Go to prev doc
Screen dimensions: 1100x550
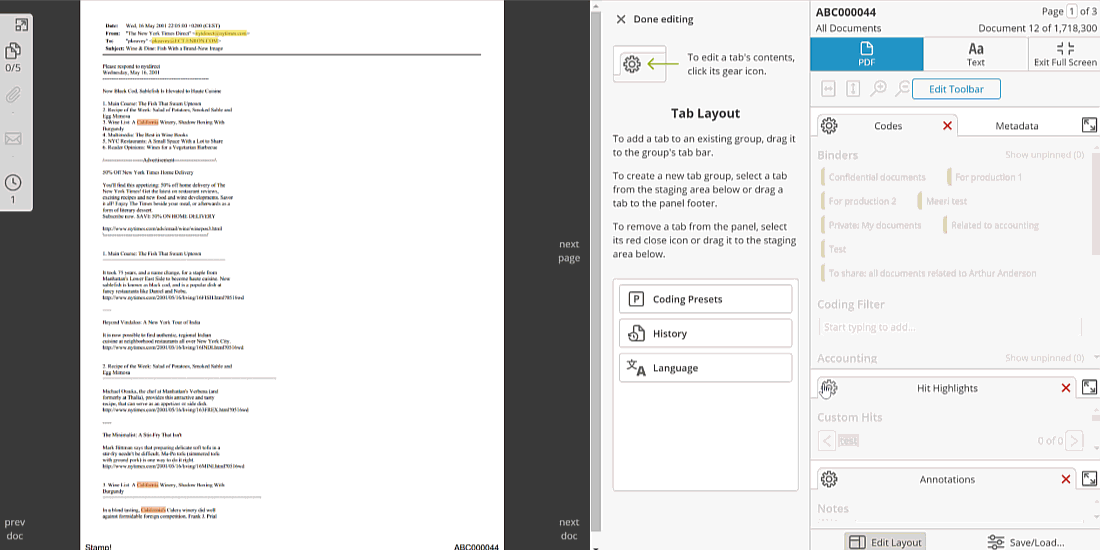coord(15,529)
